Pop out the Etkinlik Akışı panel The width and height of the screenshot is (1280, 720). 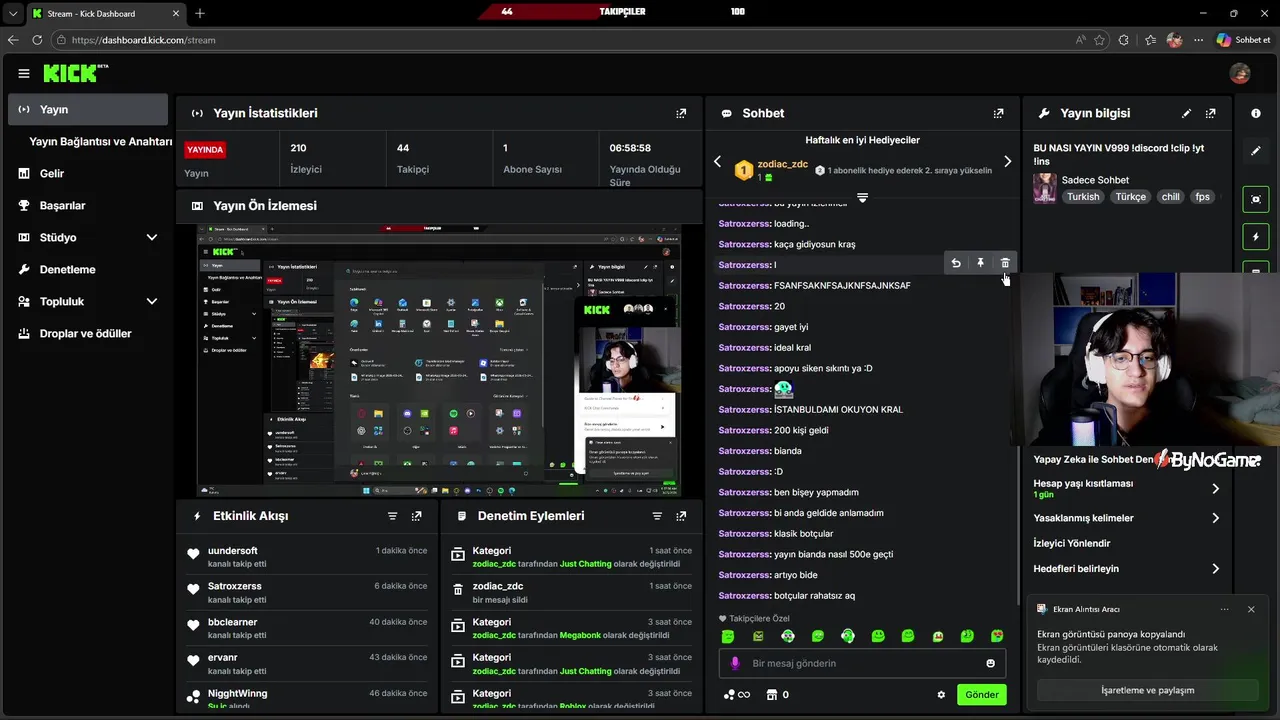tap(416, 516)
